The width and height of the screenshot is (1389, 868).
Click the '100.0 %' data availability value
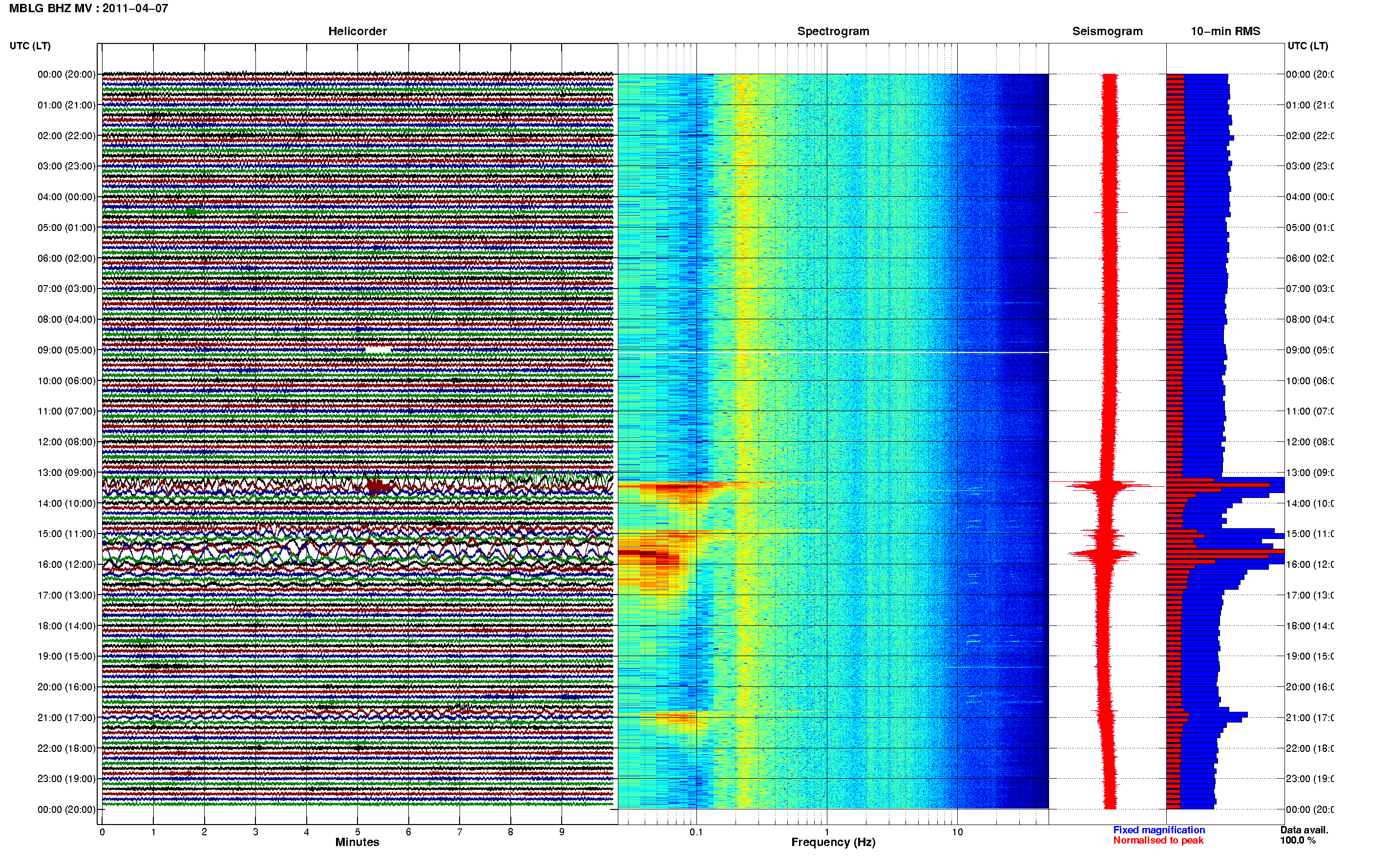(1298, 840)
